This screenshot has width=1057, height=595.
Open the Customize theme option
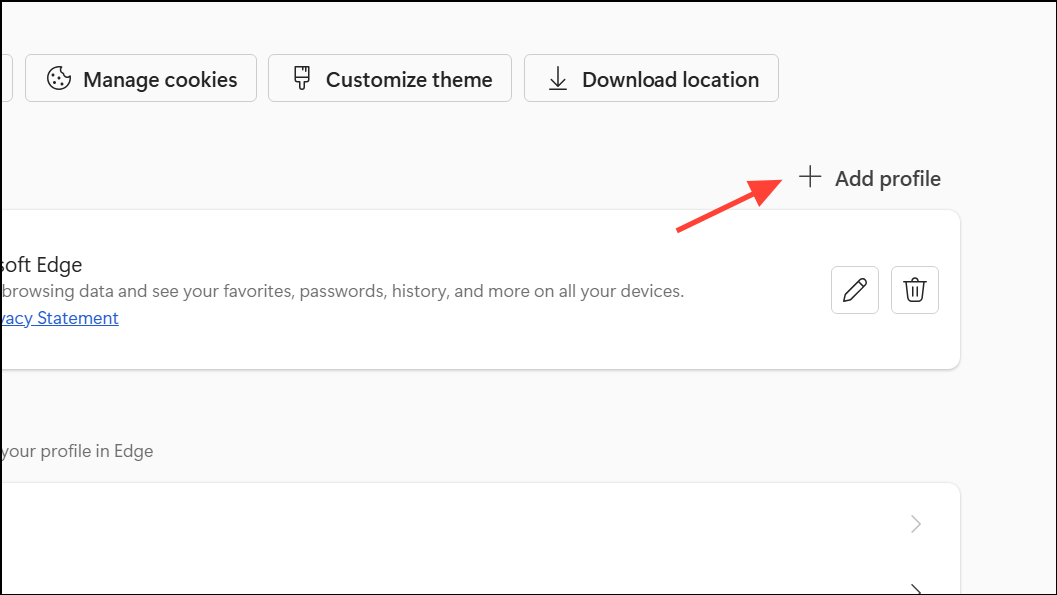390,78
